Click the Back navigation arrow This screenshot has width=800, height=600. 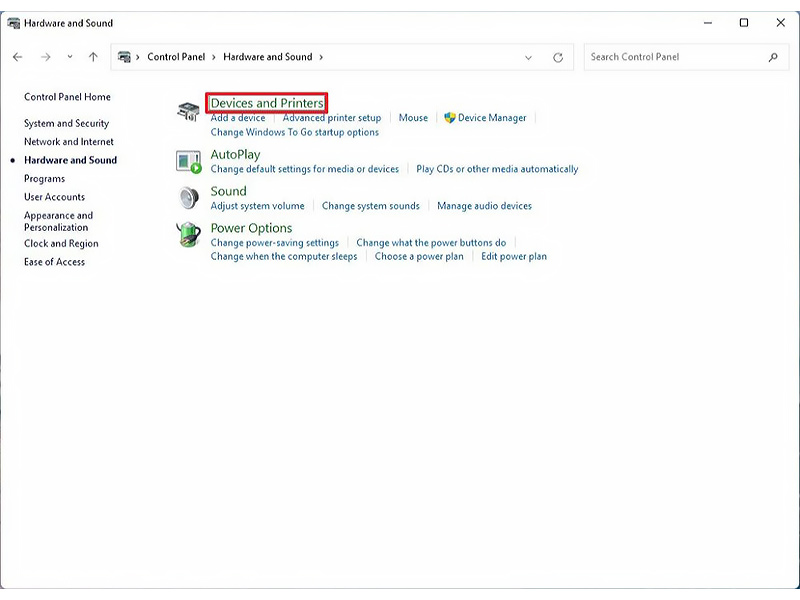coord(18,57)
